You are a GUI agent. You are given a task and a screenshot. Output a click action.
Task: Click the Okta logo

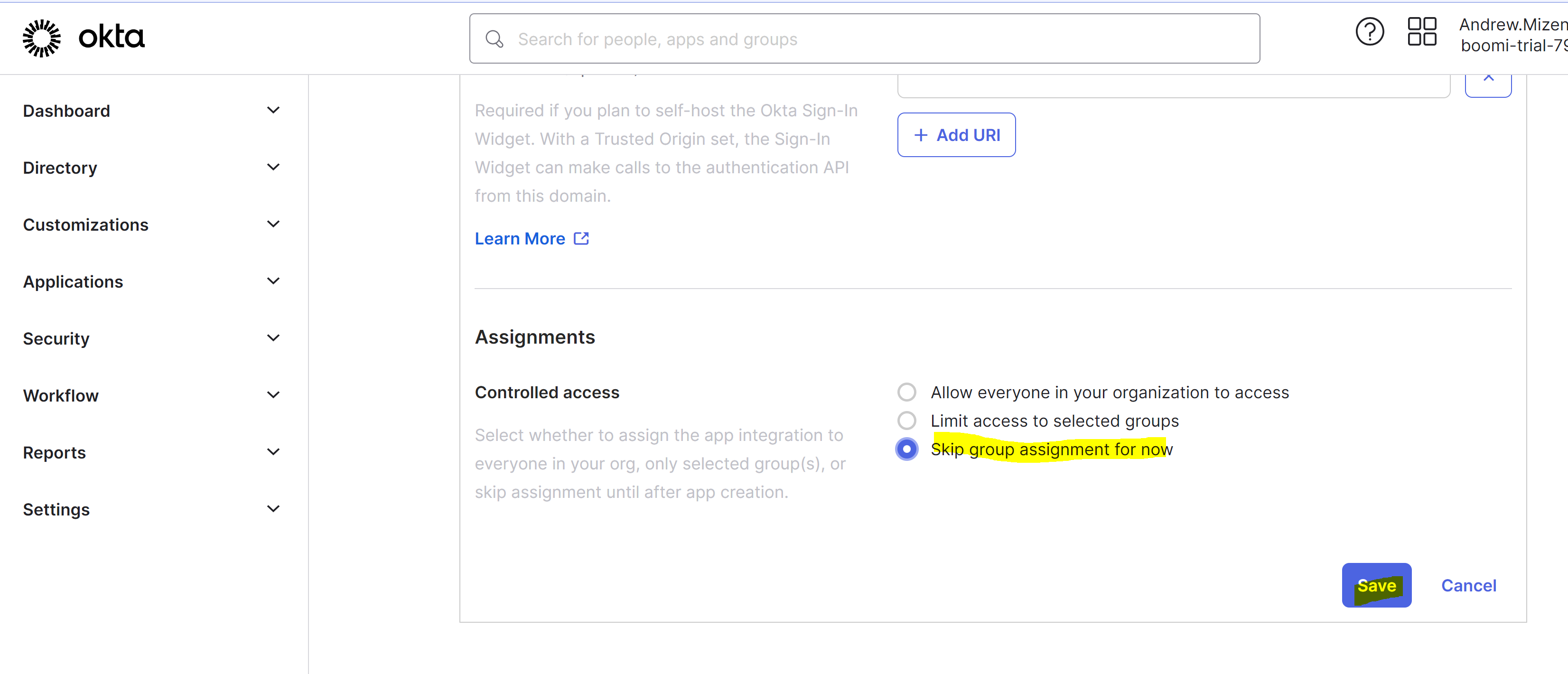(x=82, y=38)
